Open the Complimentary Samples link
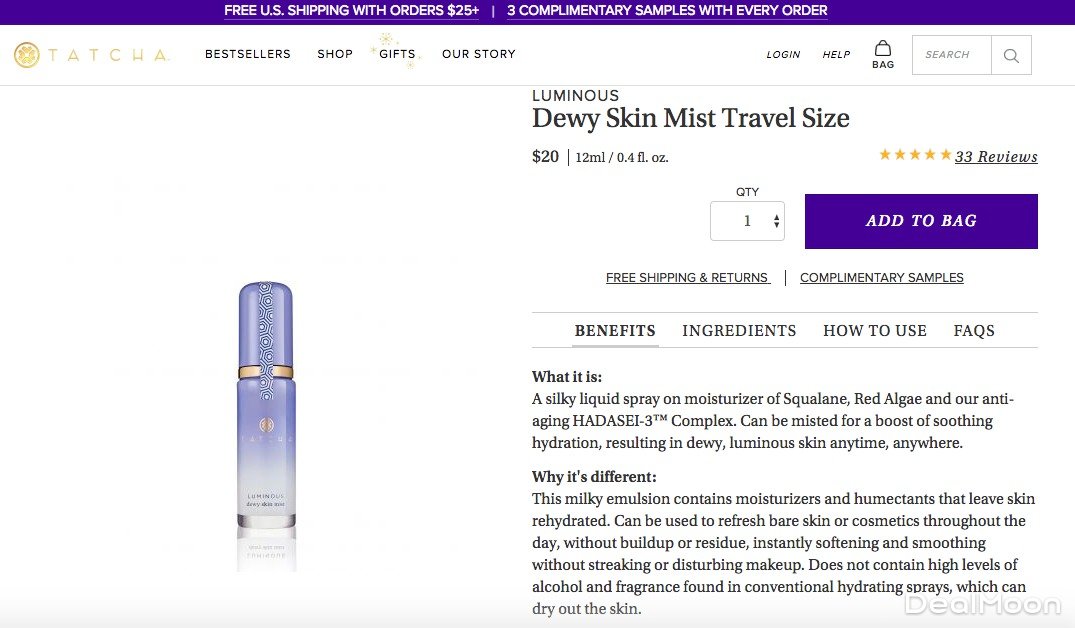 click(882, 278)
